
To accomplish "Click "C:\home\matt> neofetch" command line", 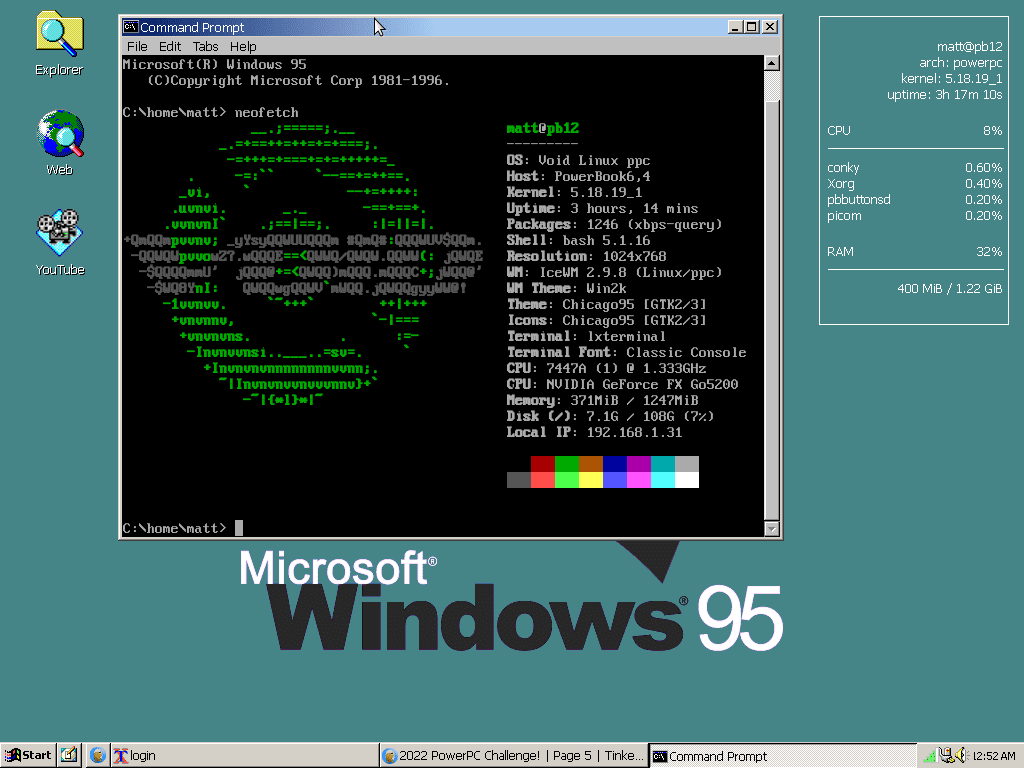I will click(x=210, y=112).
